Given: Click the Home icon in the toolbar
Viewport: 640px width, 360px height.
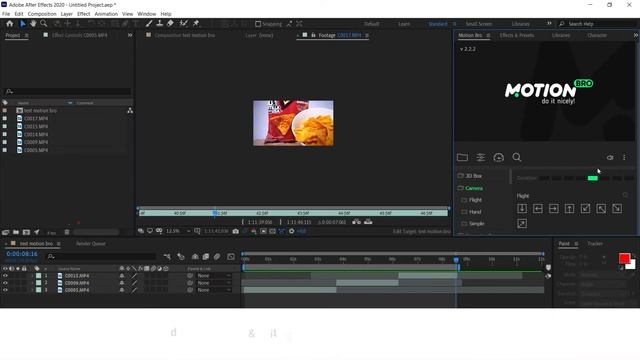Looking at the screenshot, I should point(9,24).
